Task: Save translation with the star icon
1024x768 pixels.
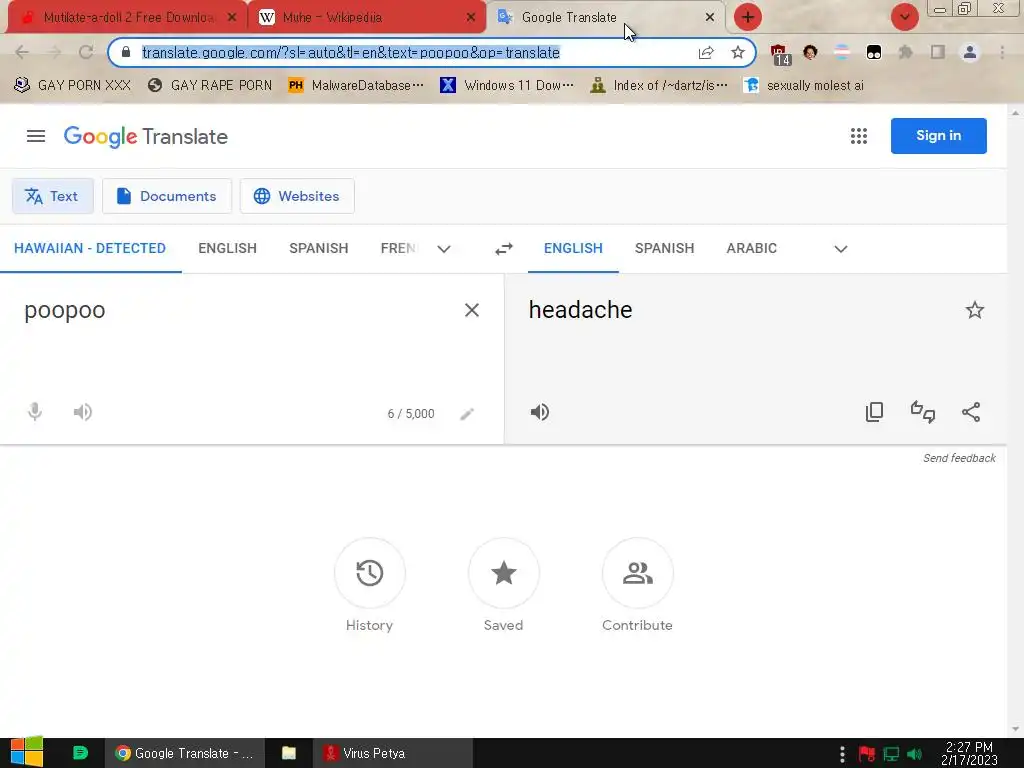Action: click(974, 310)
